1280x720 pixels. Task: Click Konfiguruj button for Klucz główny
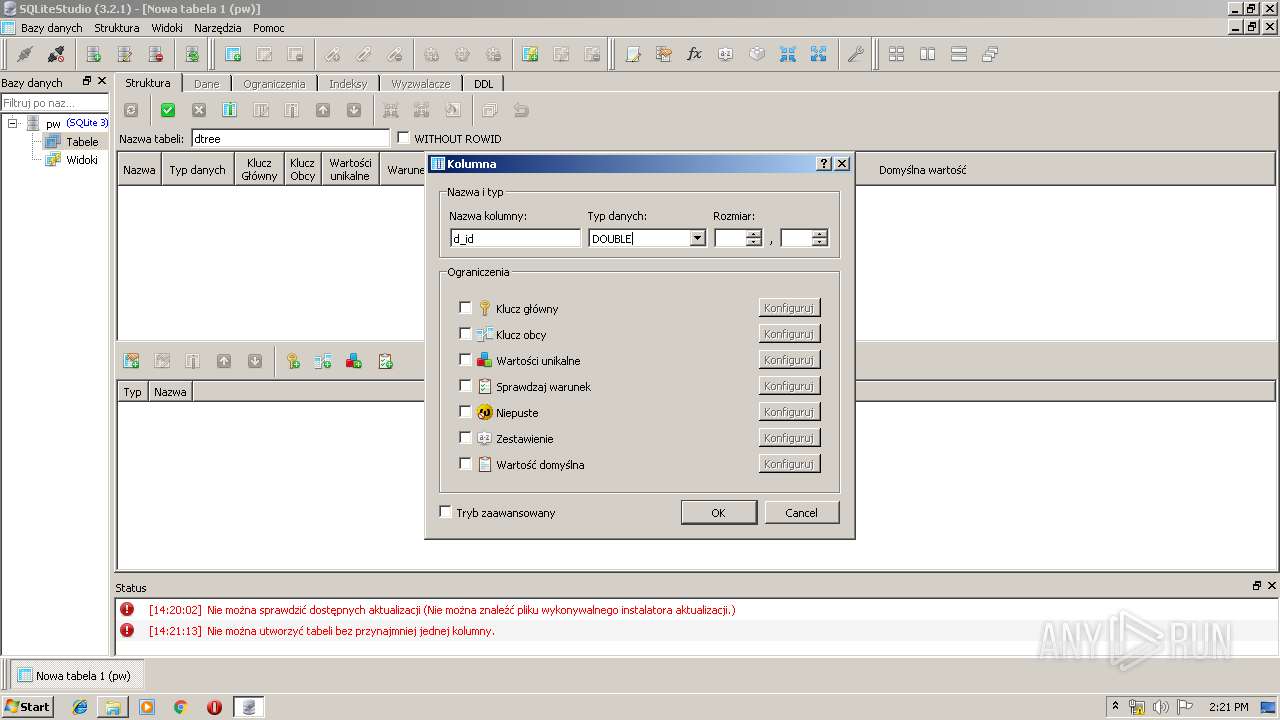[789, 308]
